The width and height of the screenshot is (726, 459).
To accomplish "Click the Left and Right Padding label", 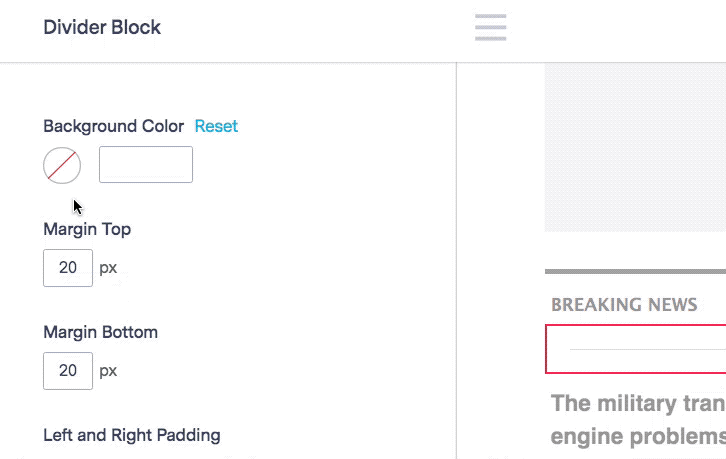I will pos(132,435).
